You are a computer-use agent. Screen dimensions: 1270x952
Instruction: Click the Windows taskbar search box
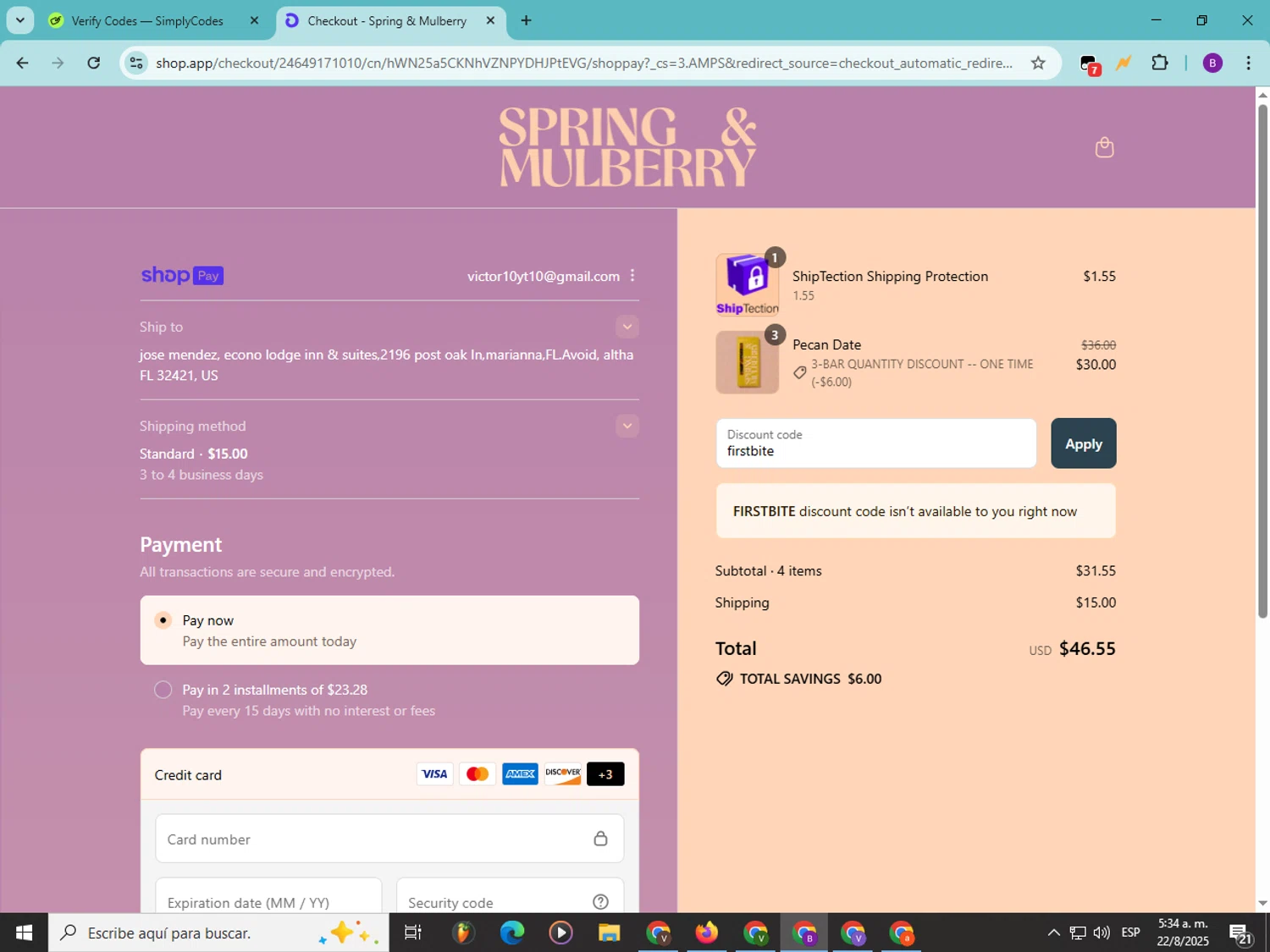tap(218, 933)
